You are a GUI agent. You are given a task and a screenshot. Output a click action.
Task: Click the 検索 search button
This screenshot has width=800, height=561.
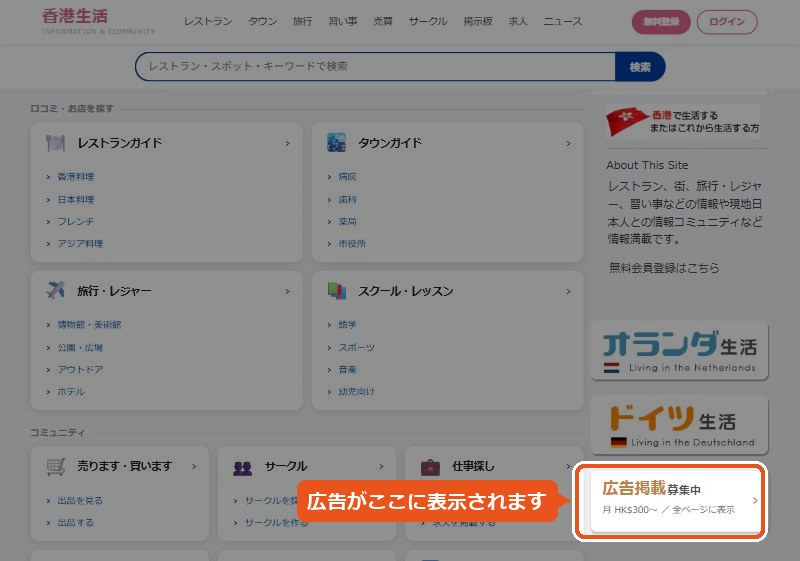pyautogui.click(x=640, y=66)
